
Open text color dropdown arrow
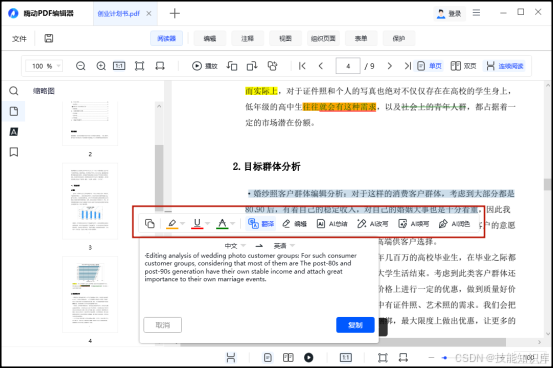[x=232, y=223]
